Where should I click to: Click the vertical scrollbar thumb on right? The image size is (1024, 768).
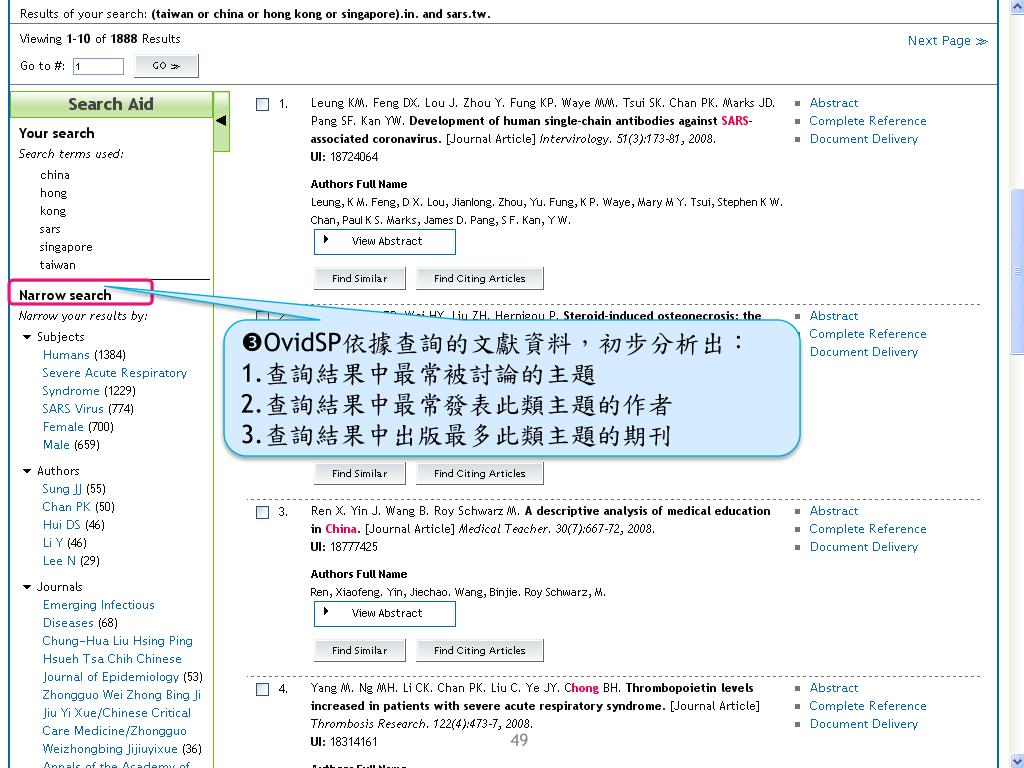point(1017,271)
